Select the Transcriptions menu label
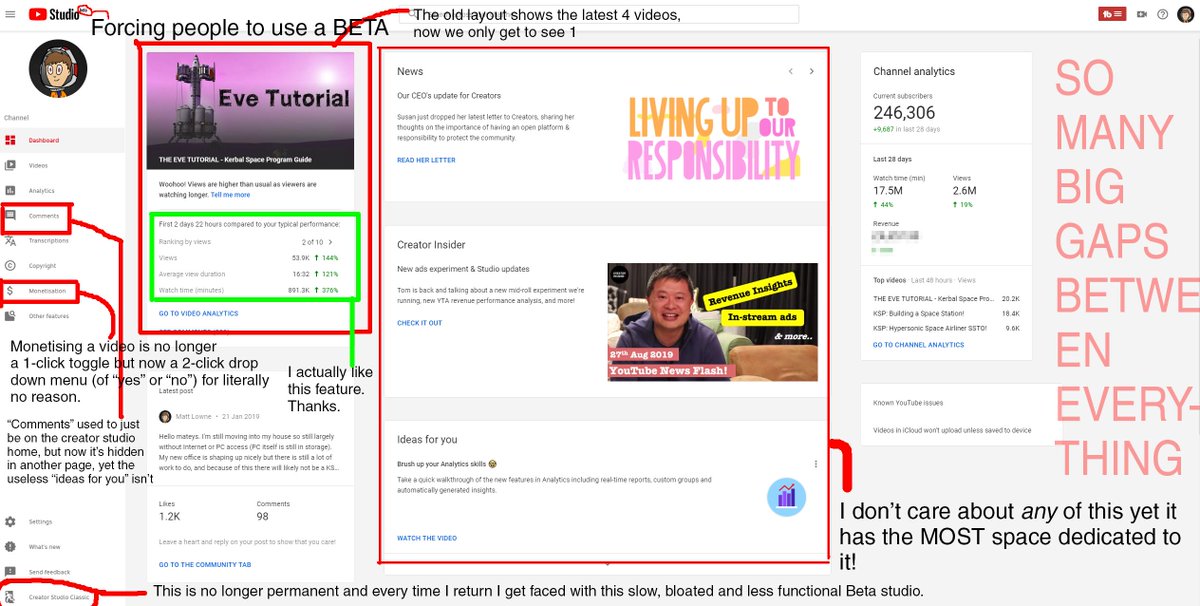1200x606 pixels. pos(49,241)
